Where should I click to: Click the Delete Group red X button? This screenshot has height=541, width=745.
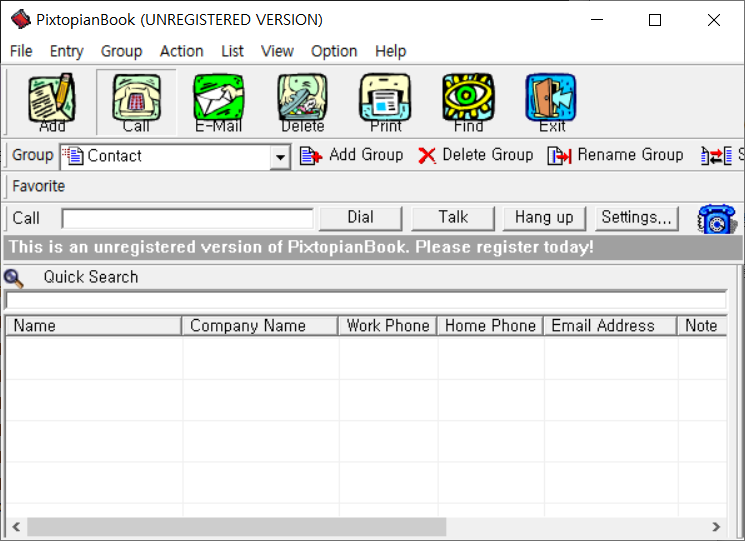click(x=476, y=155)
